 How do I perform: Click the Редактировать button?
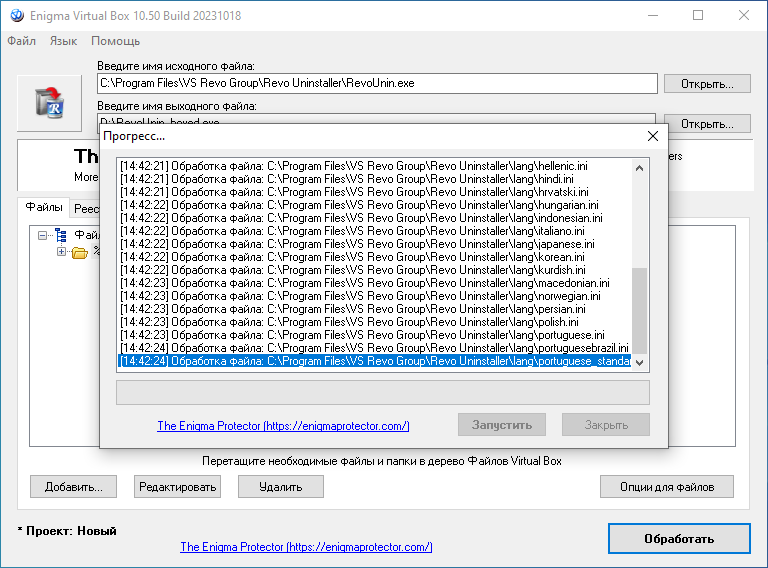click(x=177, y=487)
